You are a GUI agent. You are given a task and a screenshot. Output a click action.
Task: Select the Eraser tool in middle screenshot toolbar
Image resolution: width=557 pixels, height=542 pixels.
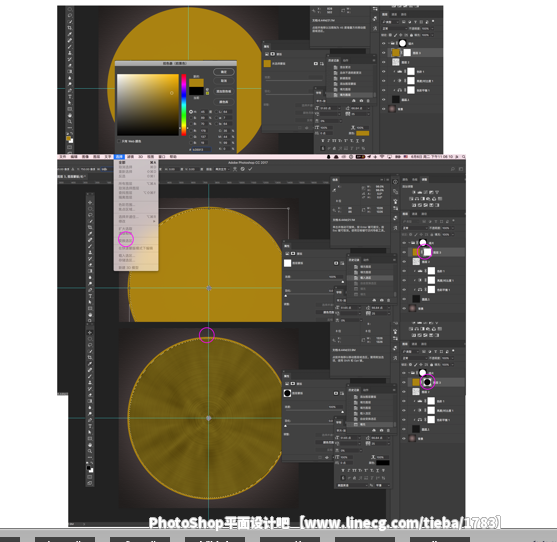90,265
